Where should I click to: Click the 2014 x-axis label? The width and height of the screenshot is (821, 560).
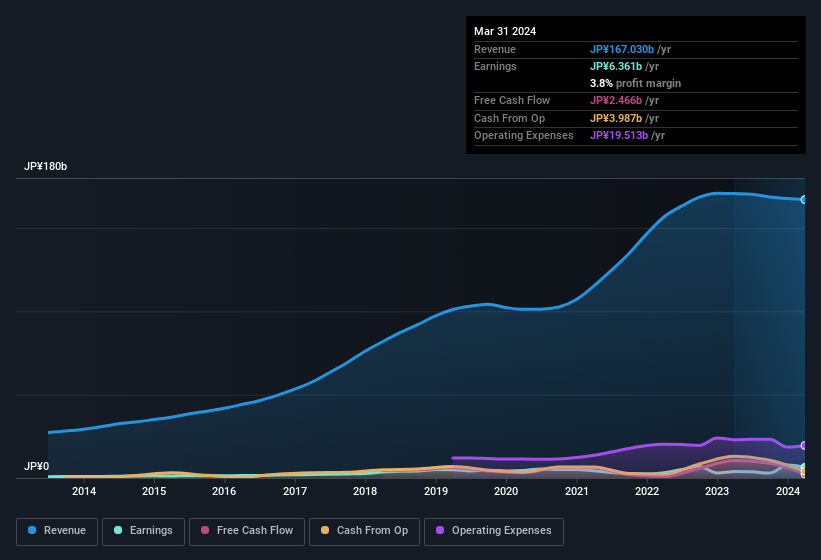click(84, 491)
